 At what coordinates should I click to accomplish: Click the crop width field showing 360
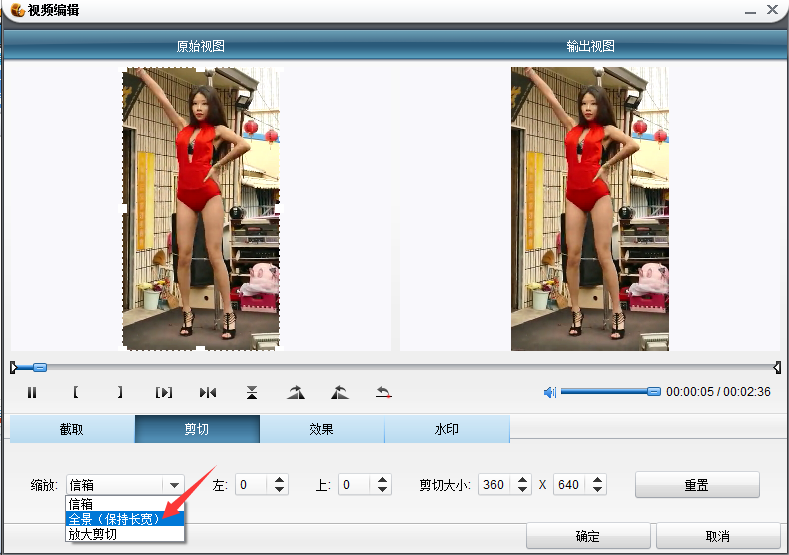[x=496, y=485]
